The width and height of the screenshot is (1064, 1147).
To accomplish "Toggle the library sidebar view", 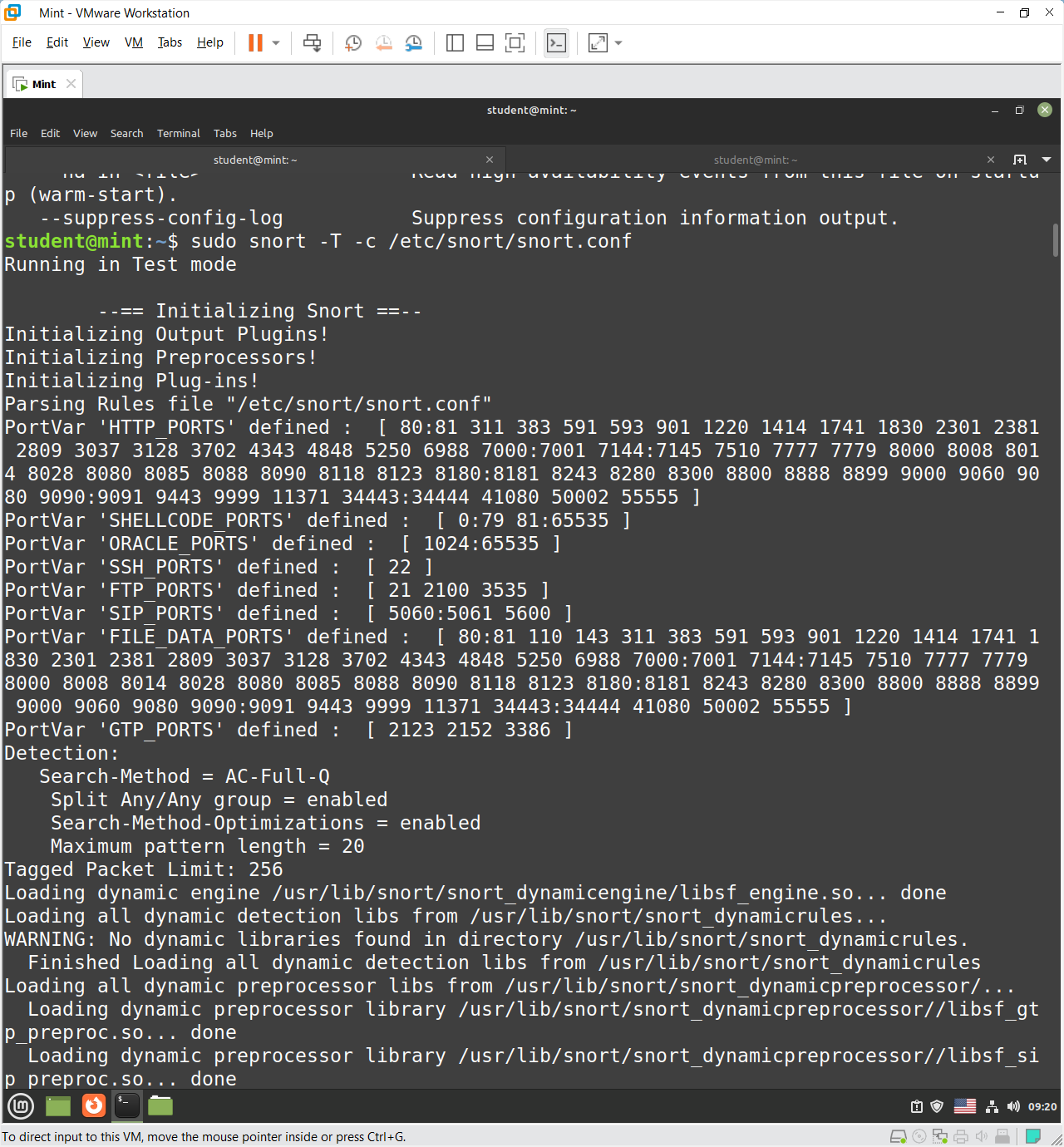I will click(x=455, y=43).
